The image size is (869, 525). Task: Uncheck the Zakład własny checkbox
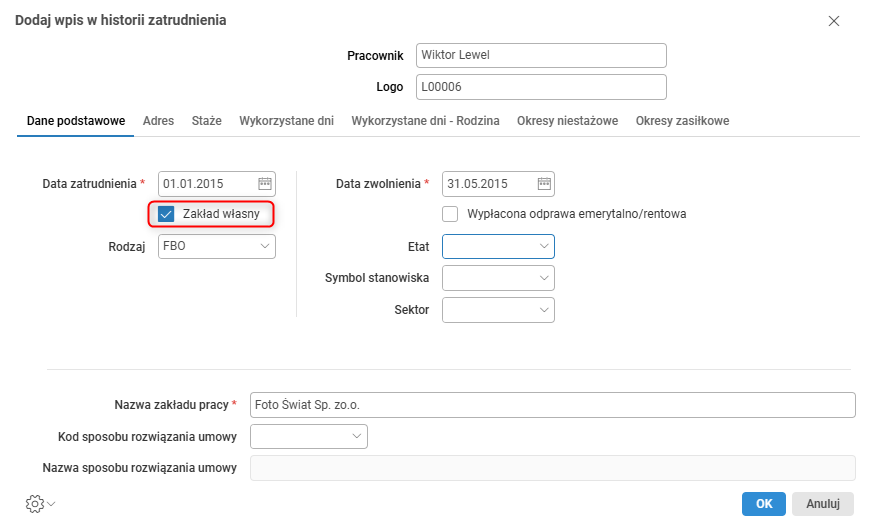point(167,214)
